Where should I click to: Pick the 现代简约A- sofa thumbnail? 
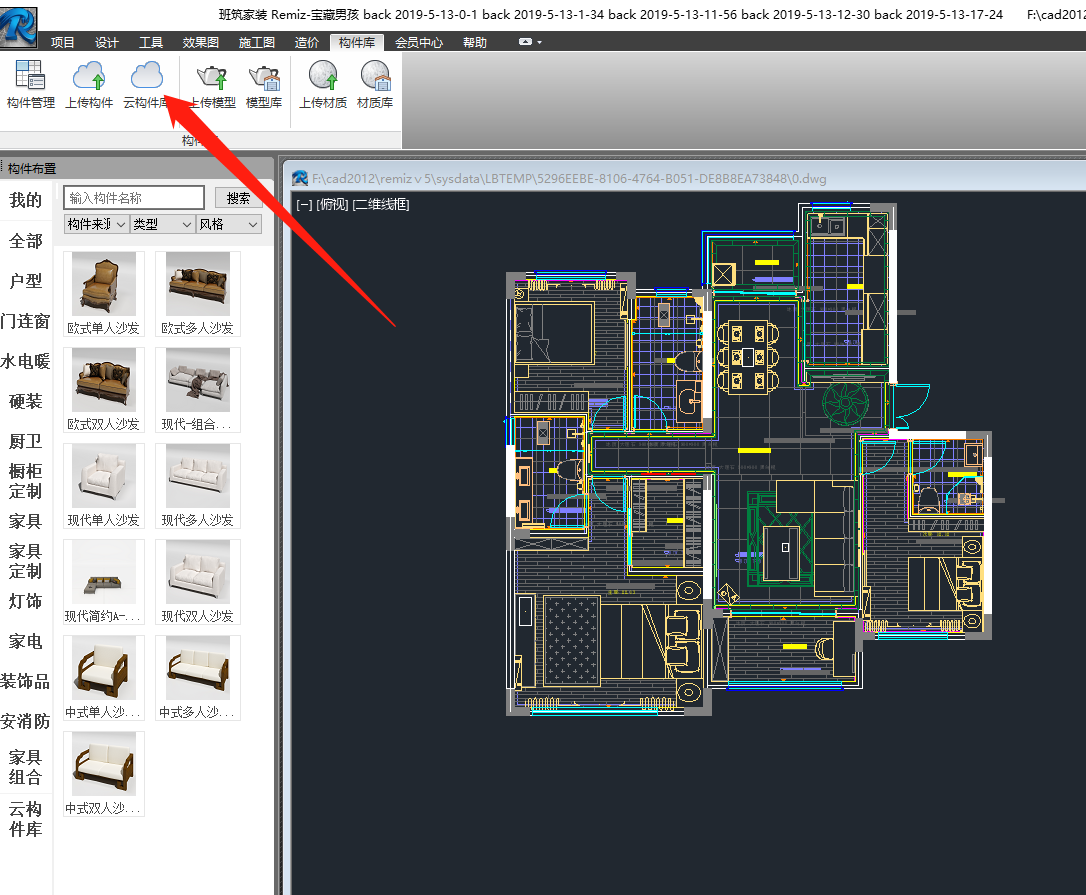click(x=104, y=583)
